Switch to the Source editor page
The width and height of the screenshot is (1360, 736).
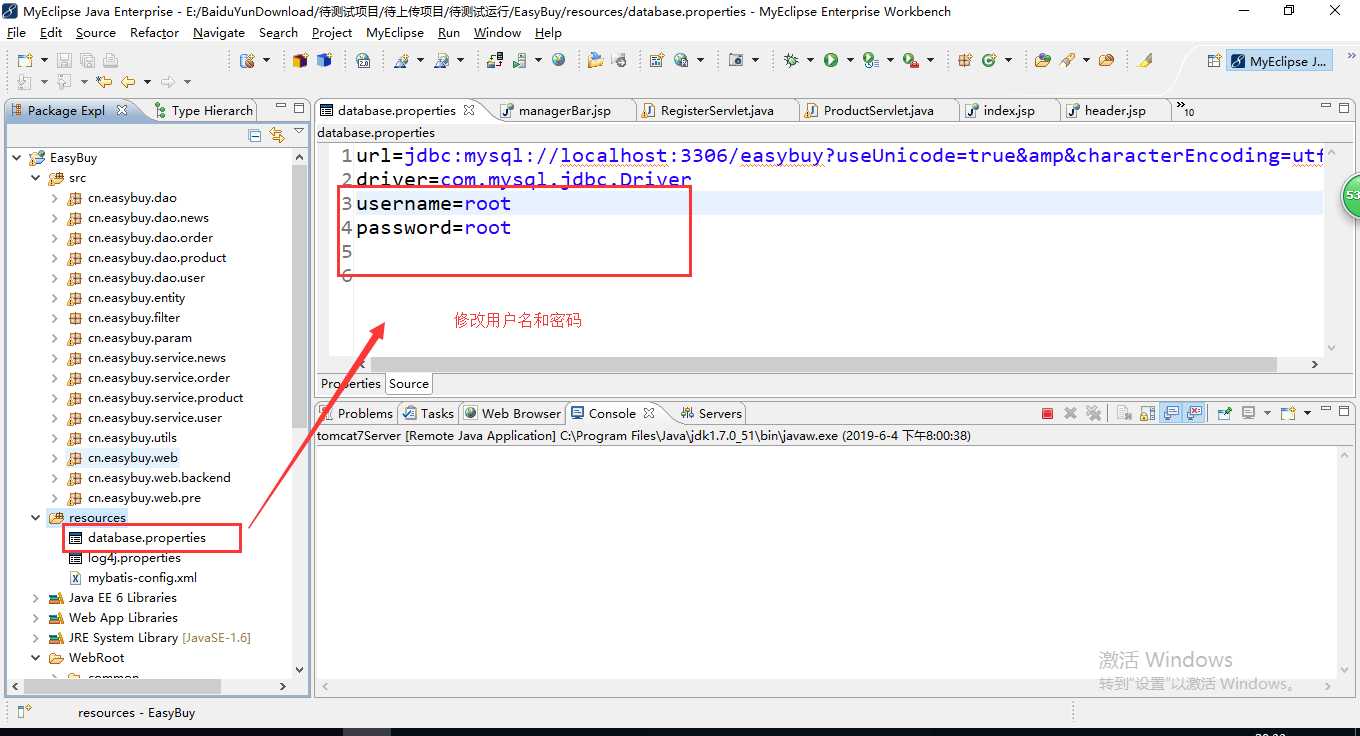click(x=409, y=383)
